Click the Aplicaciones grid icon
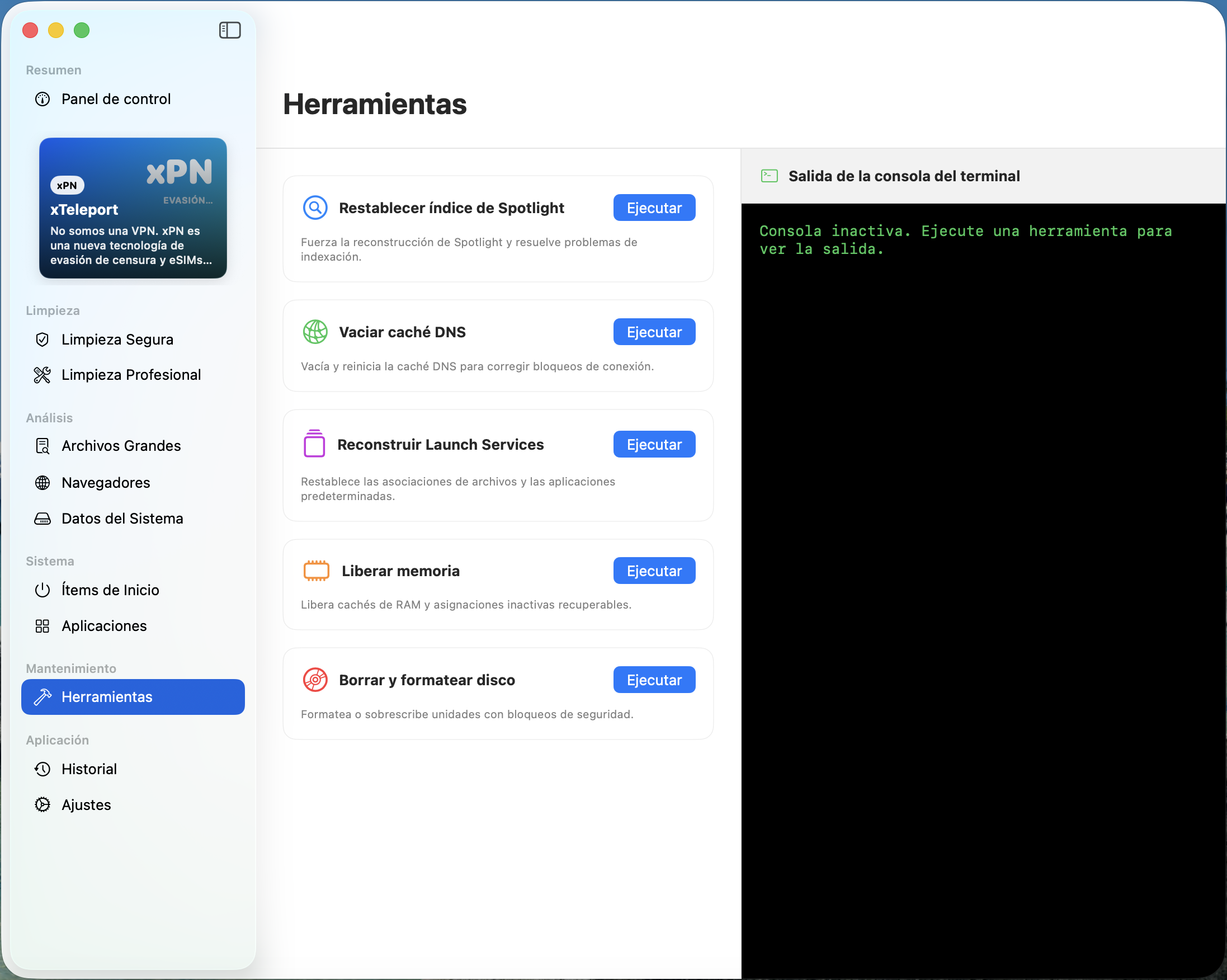 (43, 626)
